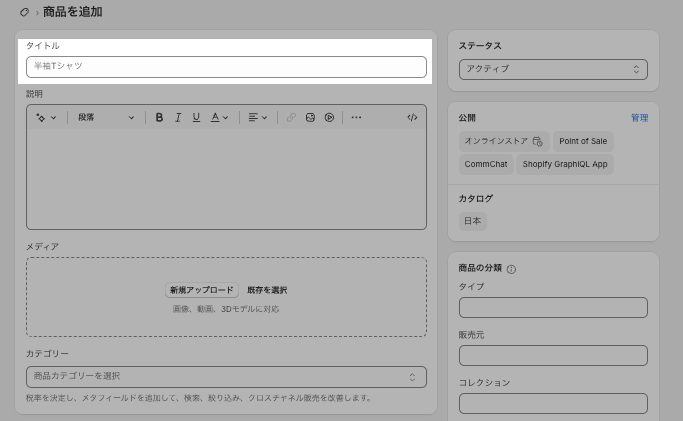Click into the description text area
The height and width of the screenshot is (421, 683).
point(226,179)
